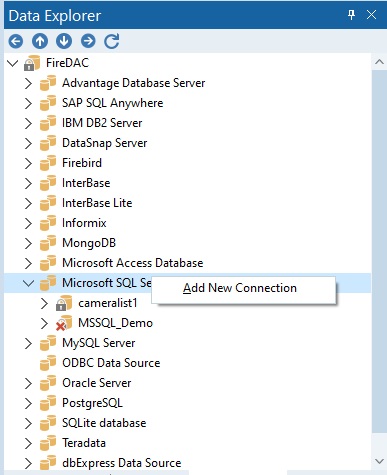Click the MSSQL_Demo red X connection icon
387x475 pixels.
pos(64,323)
